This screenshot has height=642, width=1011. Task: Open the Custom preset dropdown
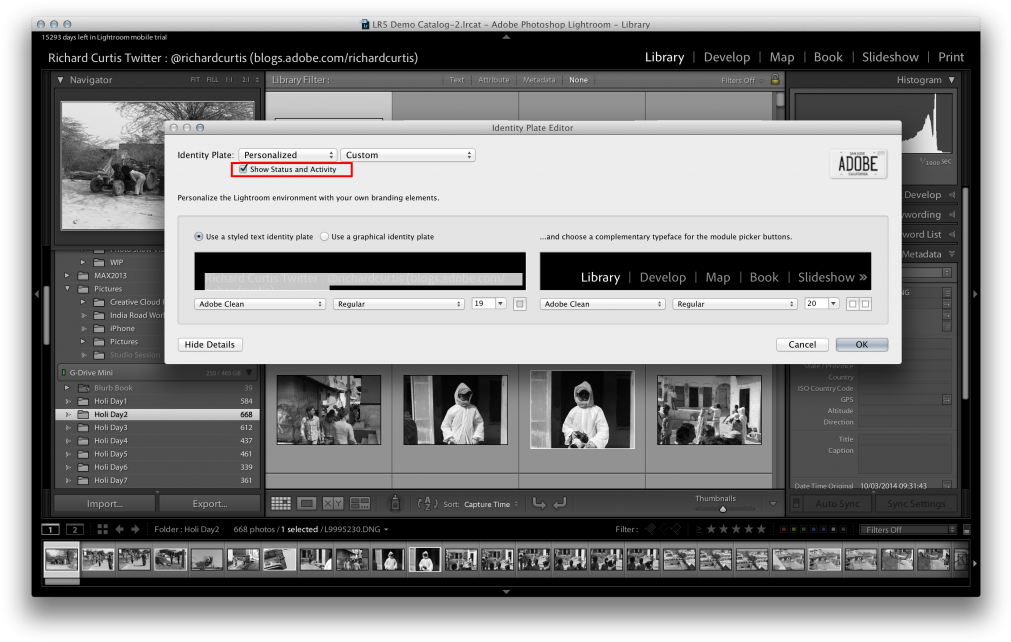(408, 155)
